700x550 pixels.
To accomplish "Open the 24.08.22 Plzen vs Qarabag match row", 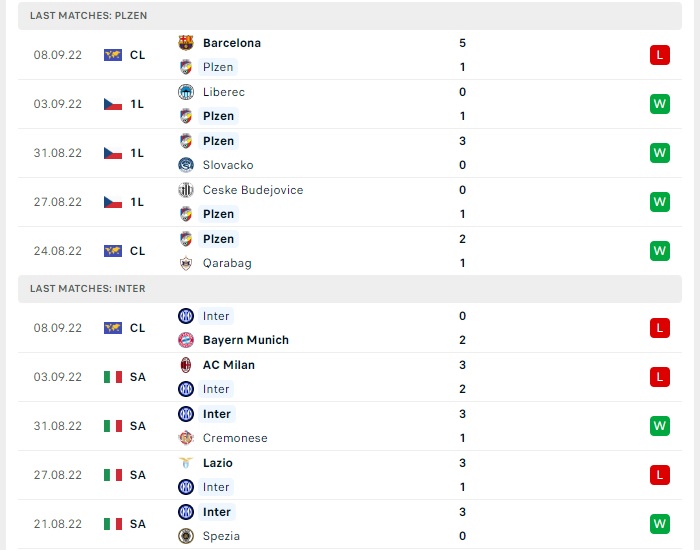I will point(350,251).
